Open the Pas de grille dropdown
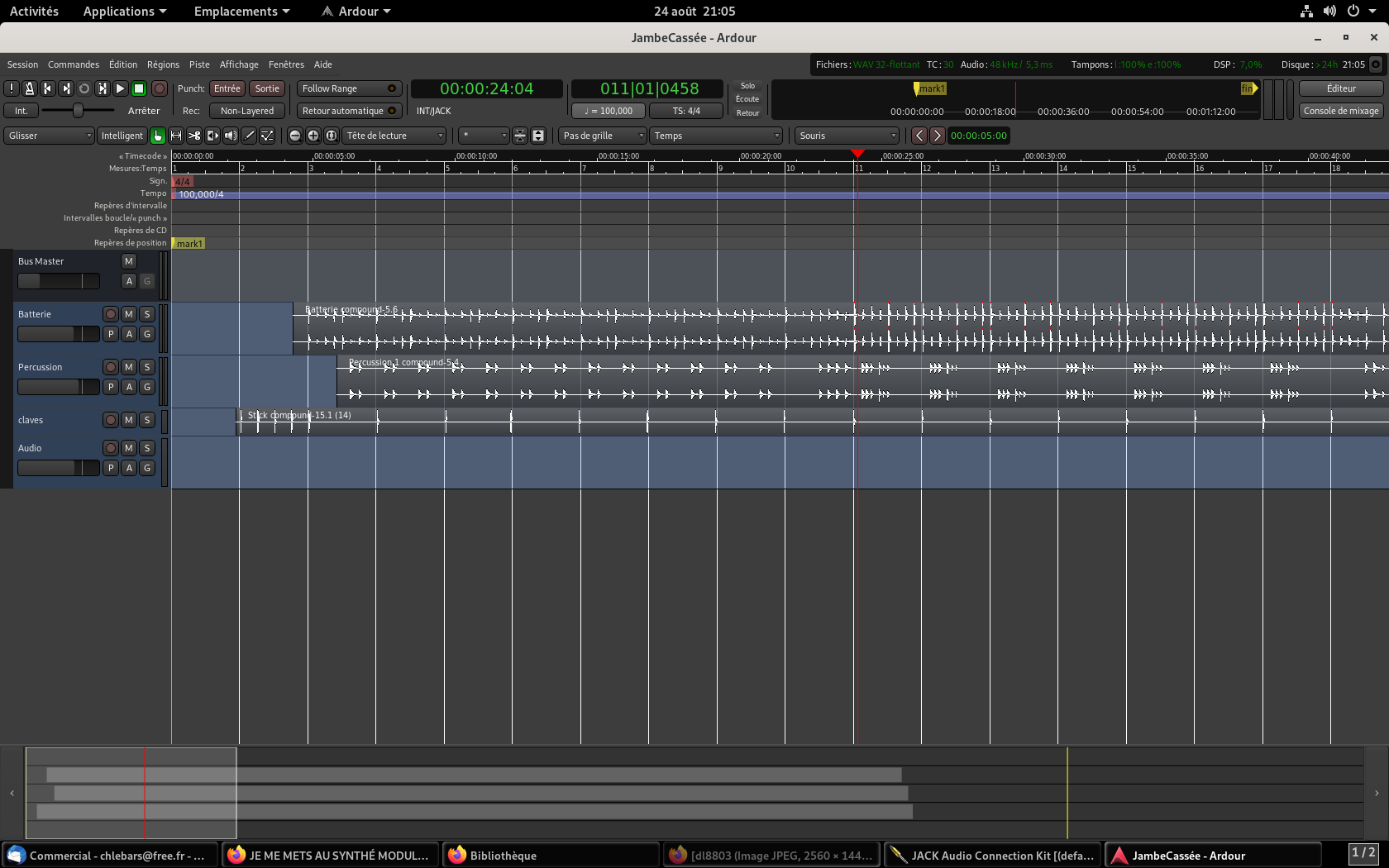The image size is (1389, 868). tap(603, 136)
